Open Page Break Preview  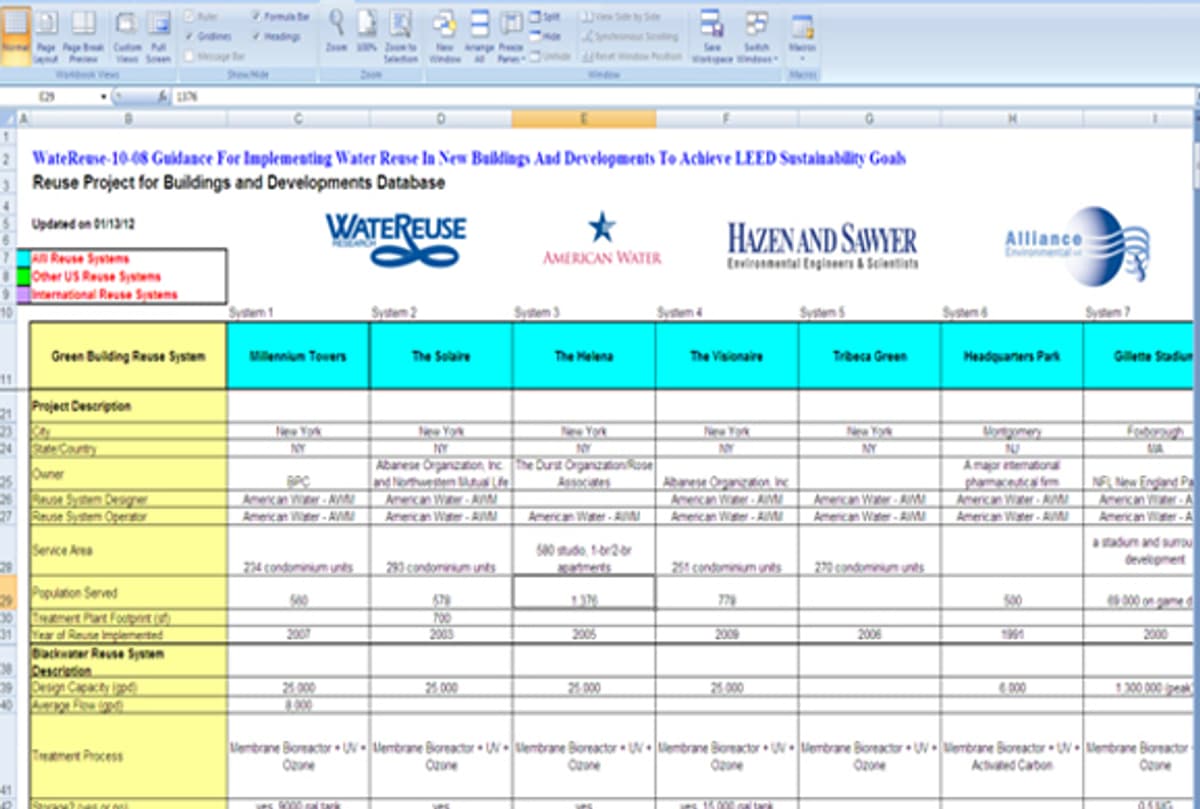[x=84, y=36]
